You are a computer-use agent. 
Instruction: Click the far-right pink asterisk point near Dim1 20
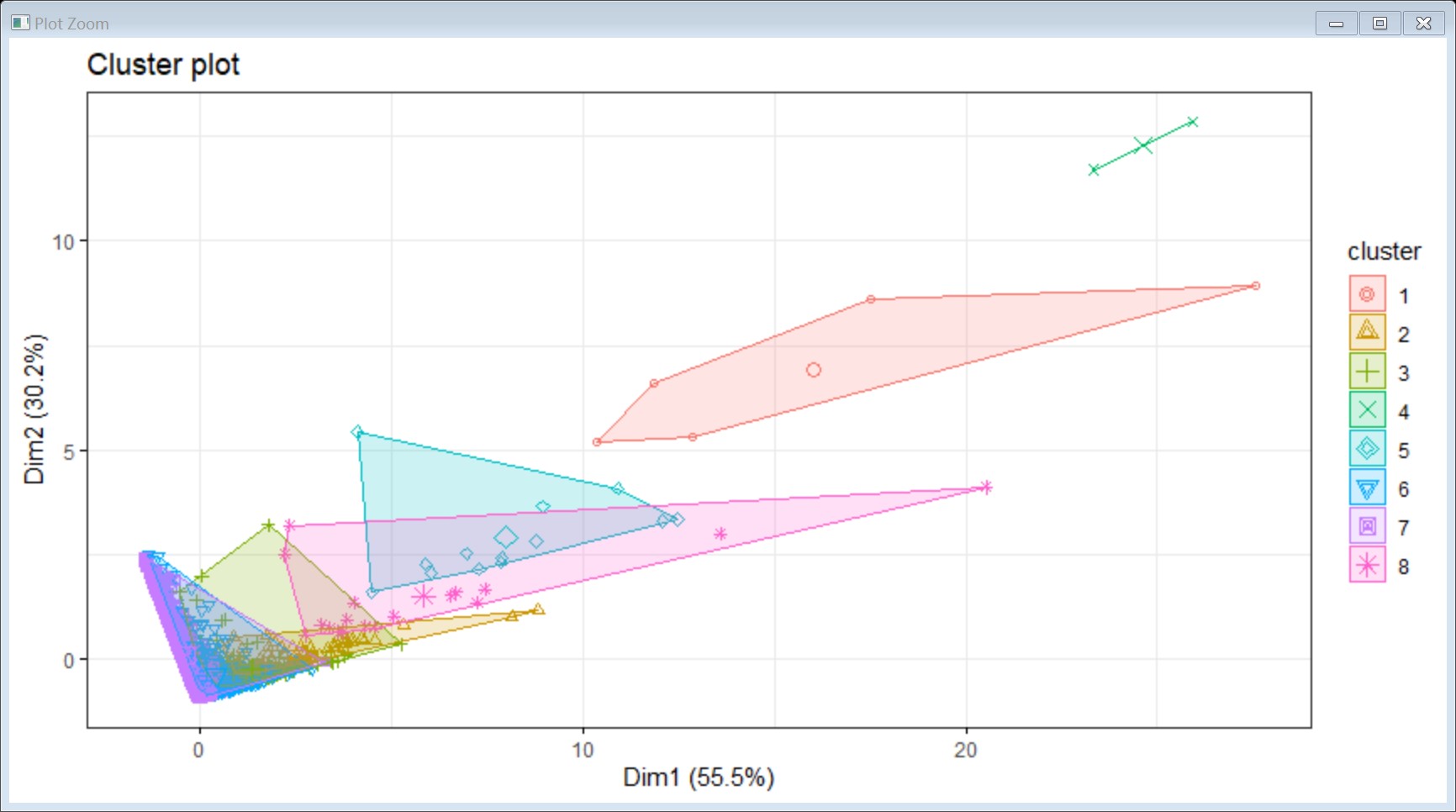(x=987, y=487)
